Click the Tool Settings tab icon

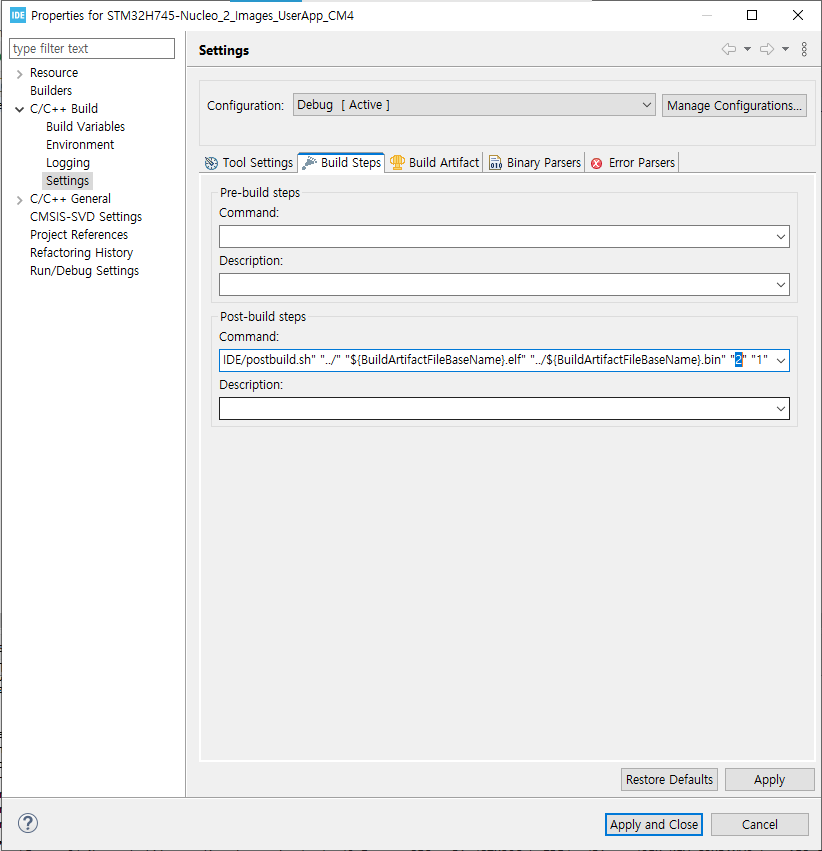(x=211, y=163)
